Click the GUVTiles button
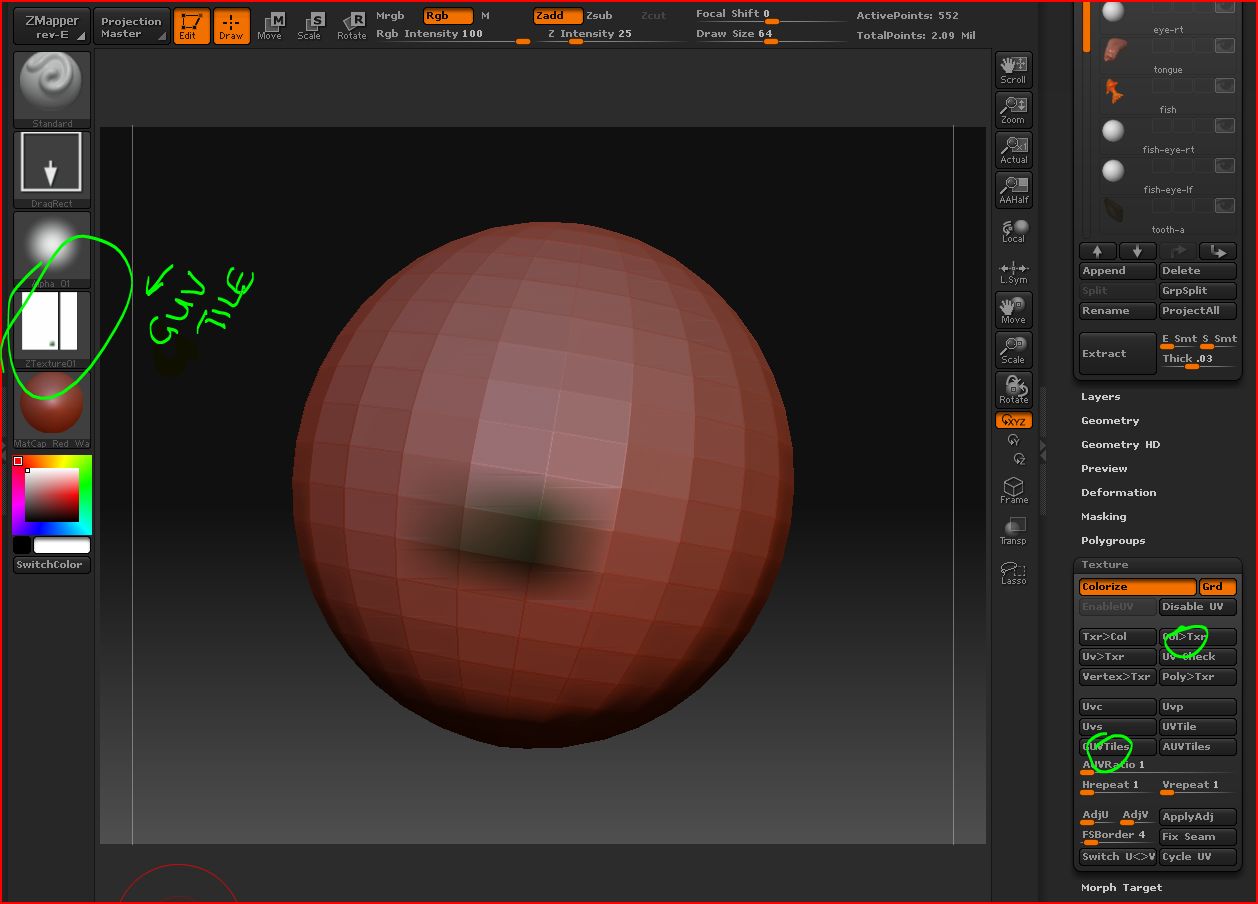The width and height of the screenshot is (1258, 904). [1117, 747]
